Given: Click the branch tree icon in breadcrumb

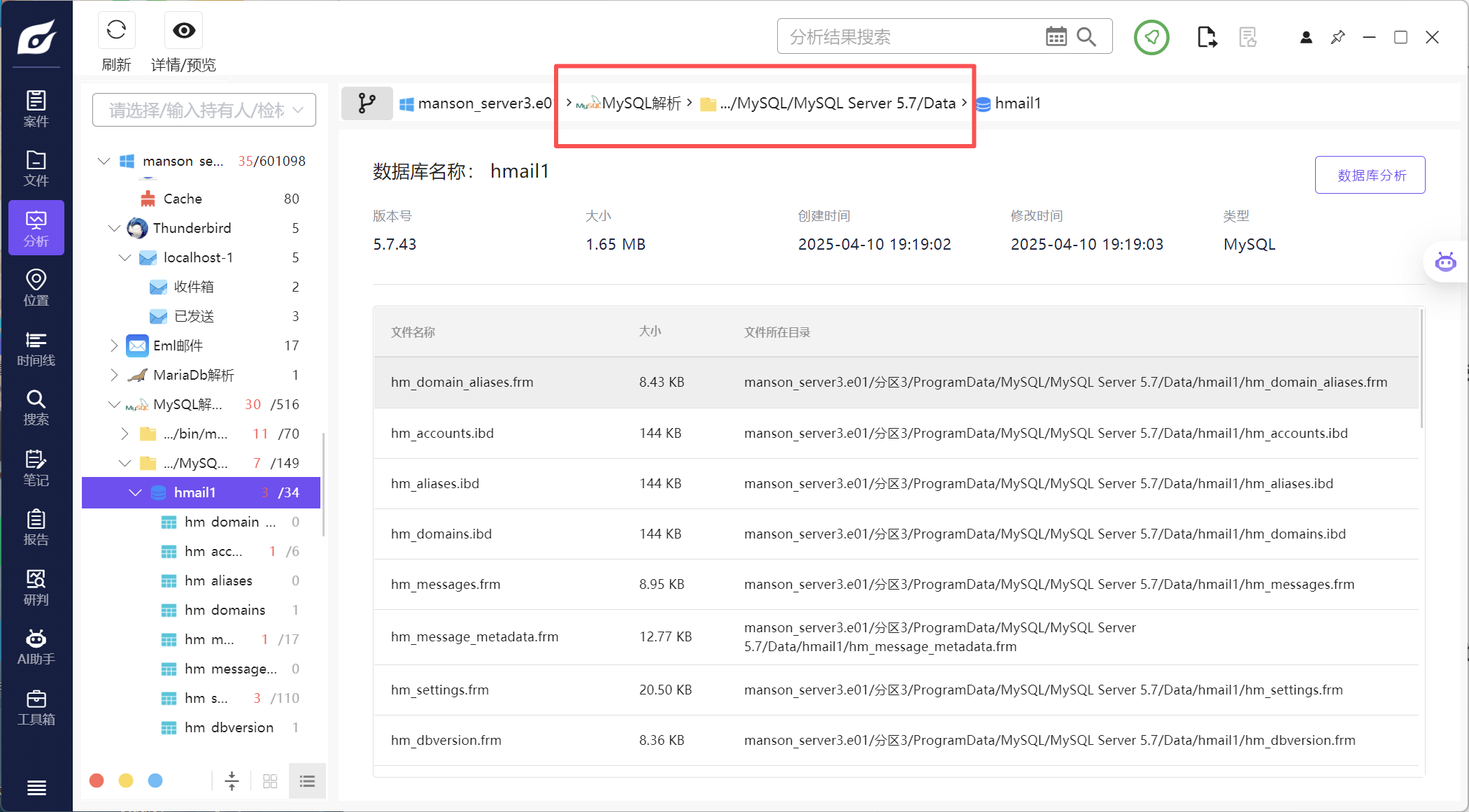Looking at the screenshot, I should pyautogui.click(x=367, y=104).
